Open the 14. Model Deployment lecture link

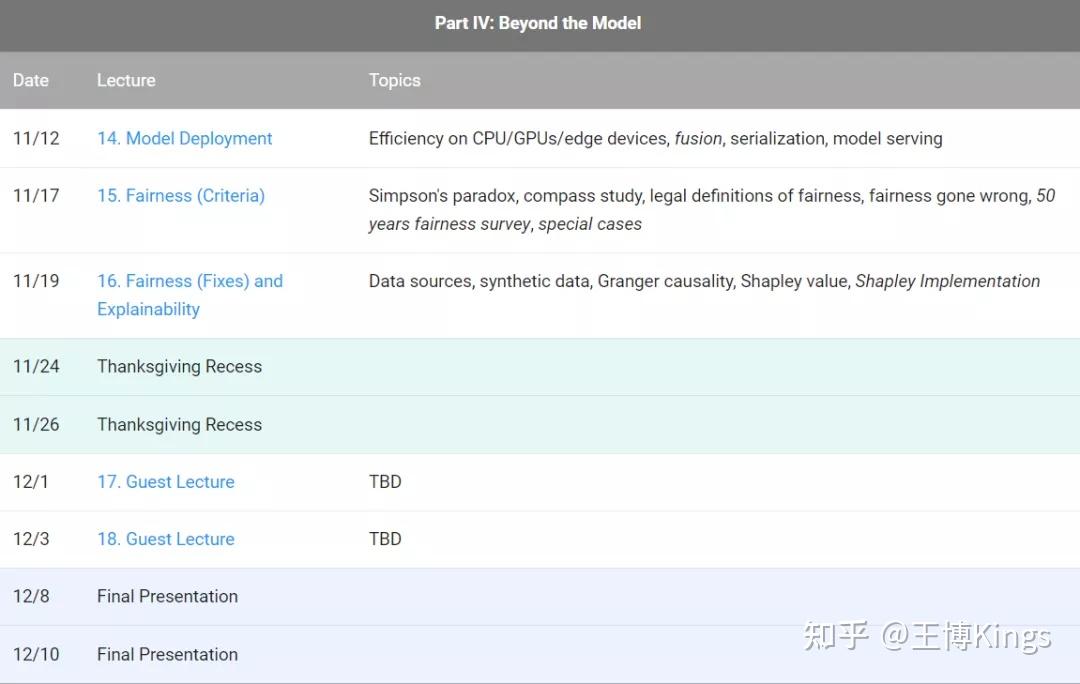pos(184,138)
